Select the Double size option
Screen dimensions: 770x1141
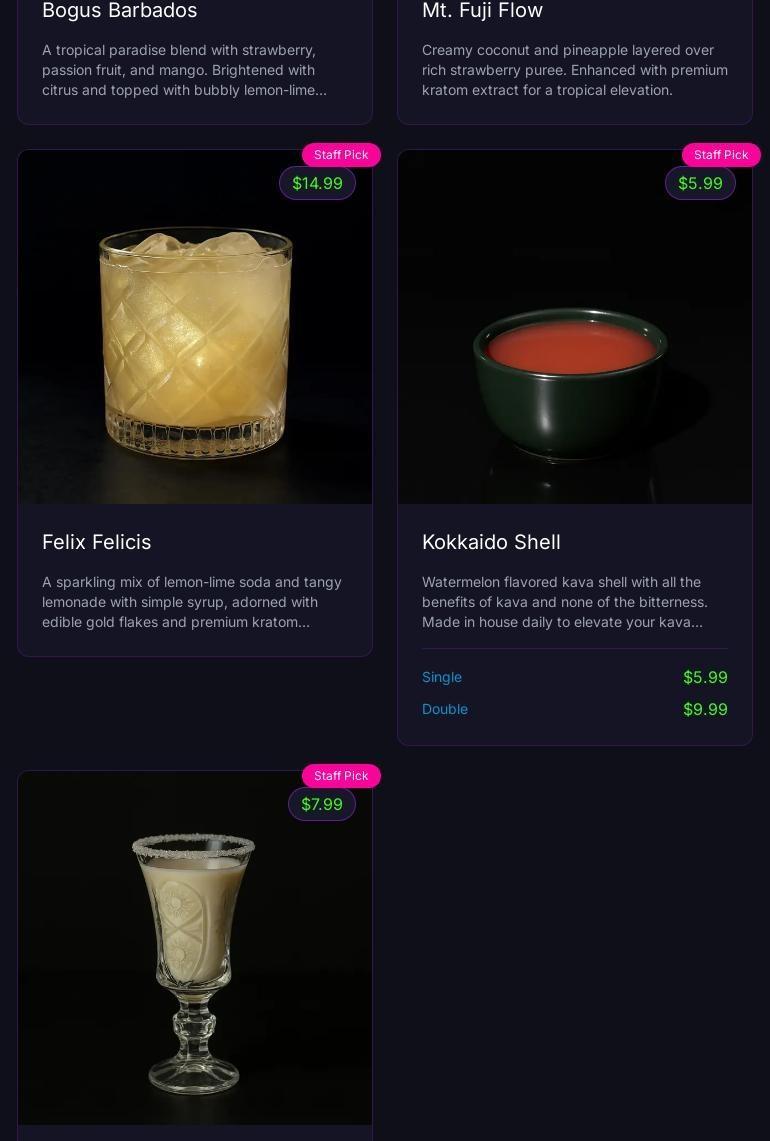point(445,709)
